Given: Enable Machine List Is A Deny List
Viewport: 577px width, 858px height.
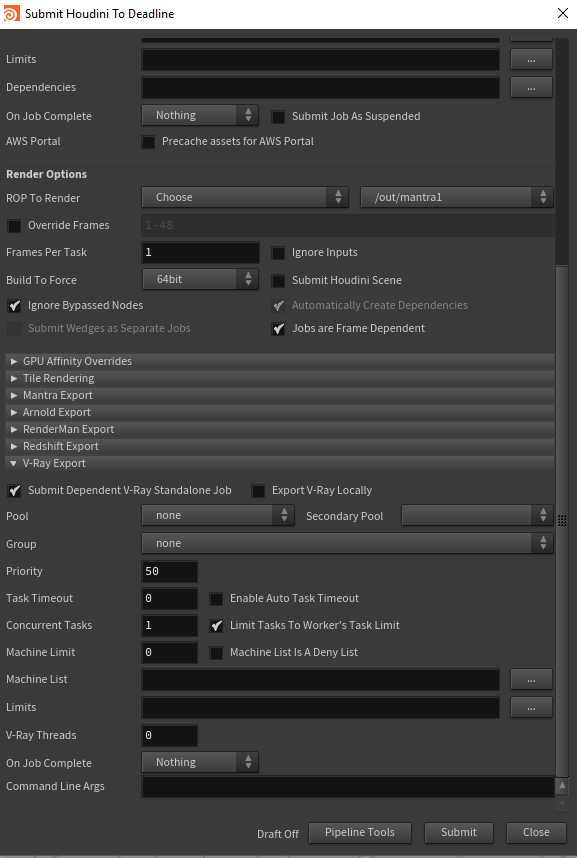Looking at the screenshot, I should [x=216, y=653].
